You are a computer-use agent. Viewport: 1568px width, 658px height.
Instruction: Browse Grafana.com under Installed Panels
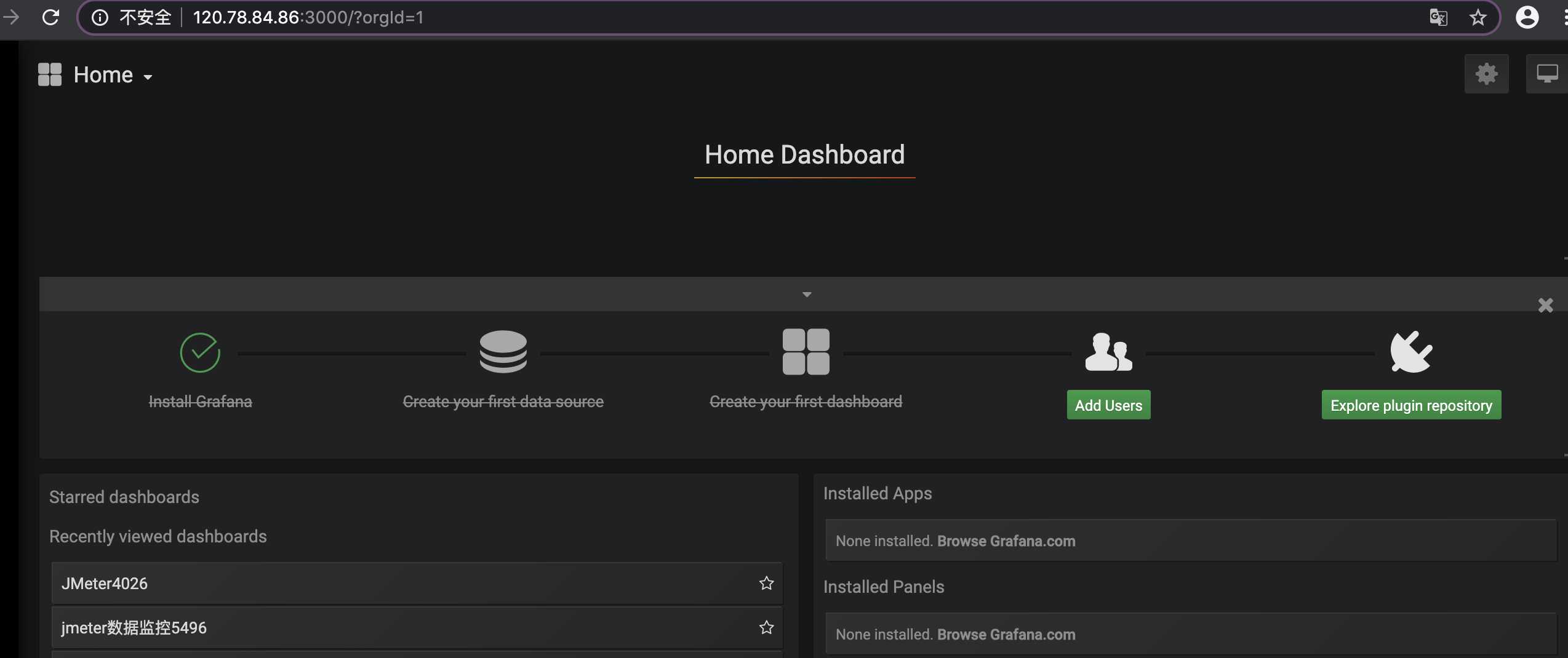1006,635
